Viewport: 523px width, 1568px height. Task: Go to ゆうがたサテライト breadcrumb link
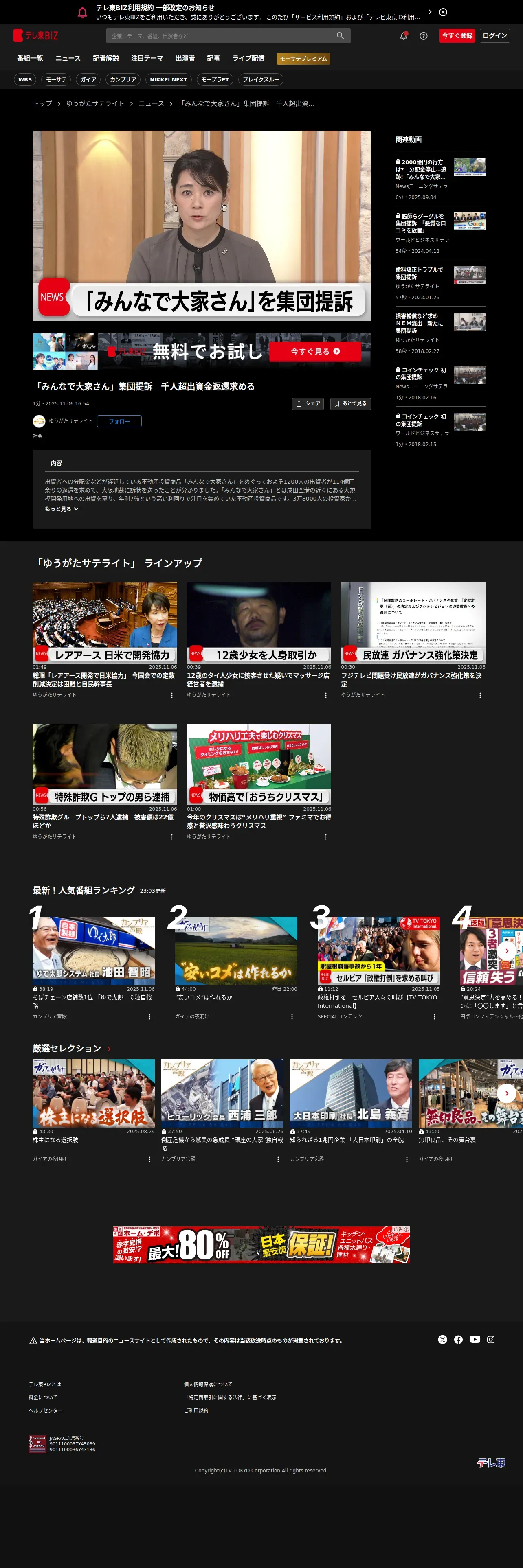[x=95, y=103]
